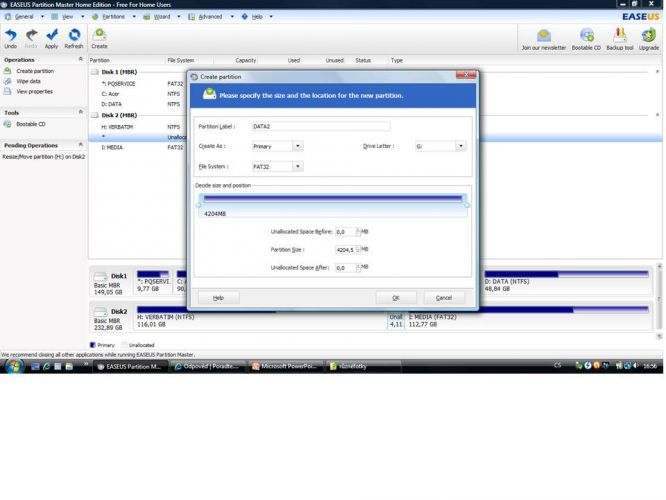Select H: VERBATIM block in Disk2 map
The height and width of the screenshot is (500, 666).
point(260,317)
